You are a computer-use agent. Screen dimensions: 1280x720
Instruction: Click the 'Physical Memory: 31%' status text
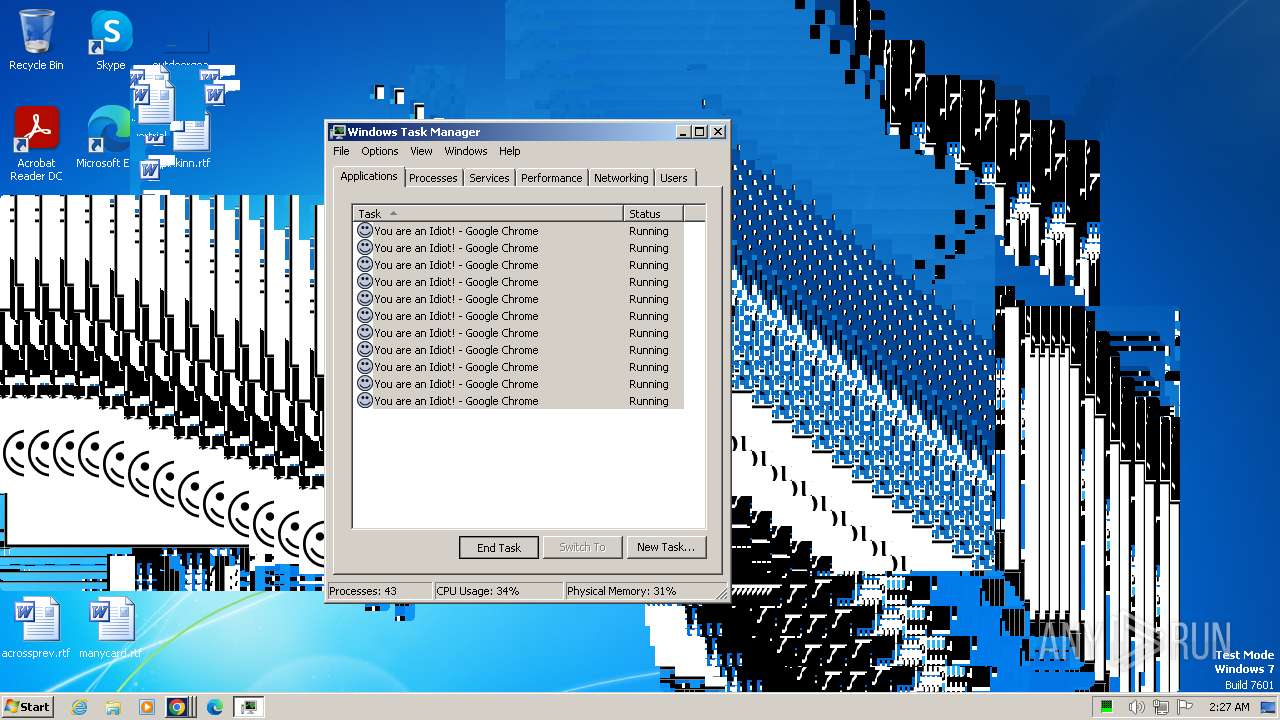[x=622, y=591]
